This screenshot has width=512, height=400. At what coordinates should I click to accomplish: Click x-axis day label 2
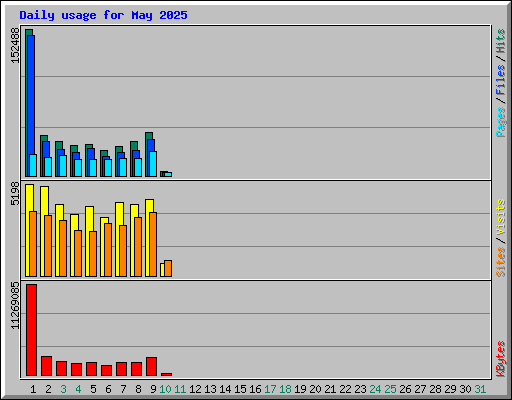[48, 389]
